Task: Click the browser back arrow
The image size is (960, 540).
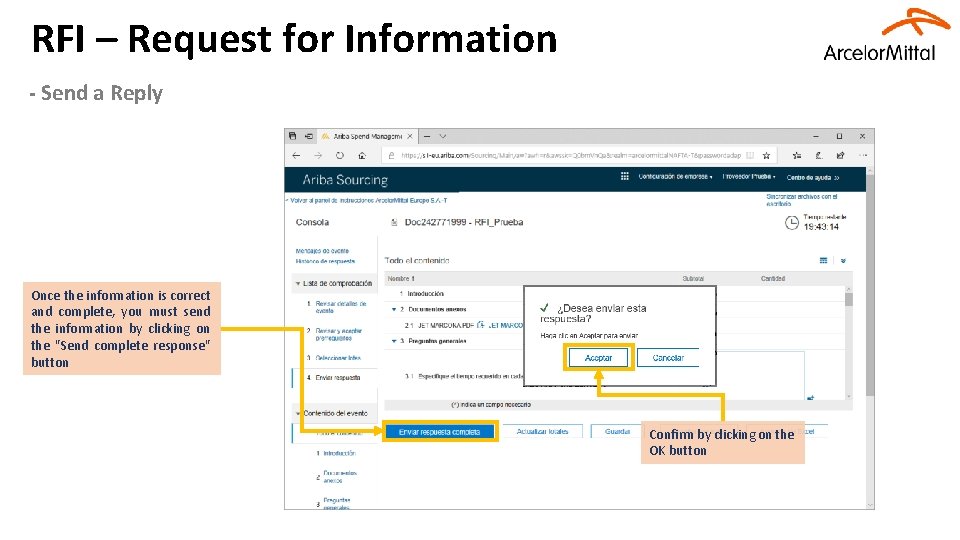Action: pyautogui.click(x=296, y=156)
